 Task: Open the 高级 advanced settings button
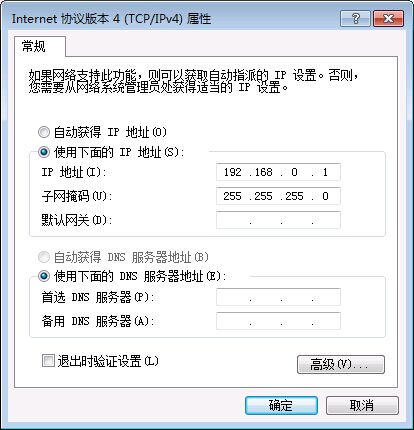point(341,364)
